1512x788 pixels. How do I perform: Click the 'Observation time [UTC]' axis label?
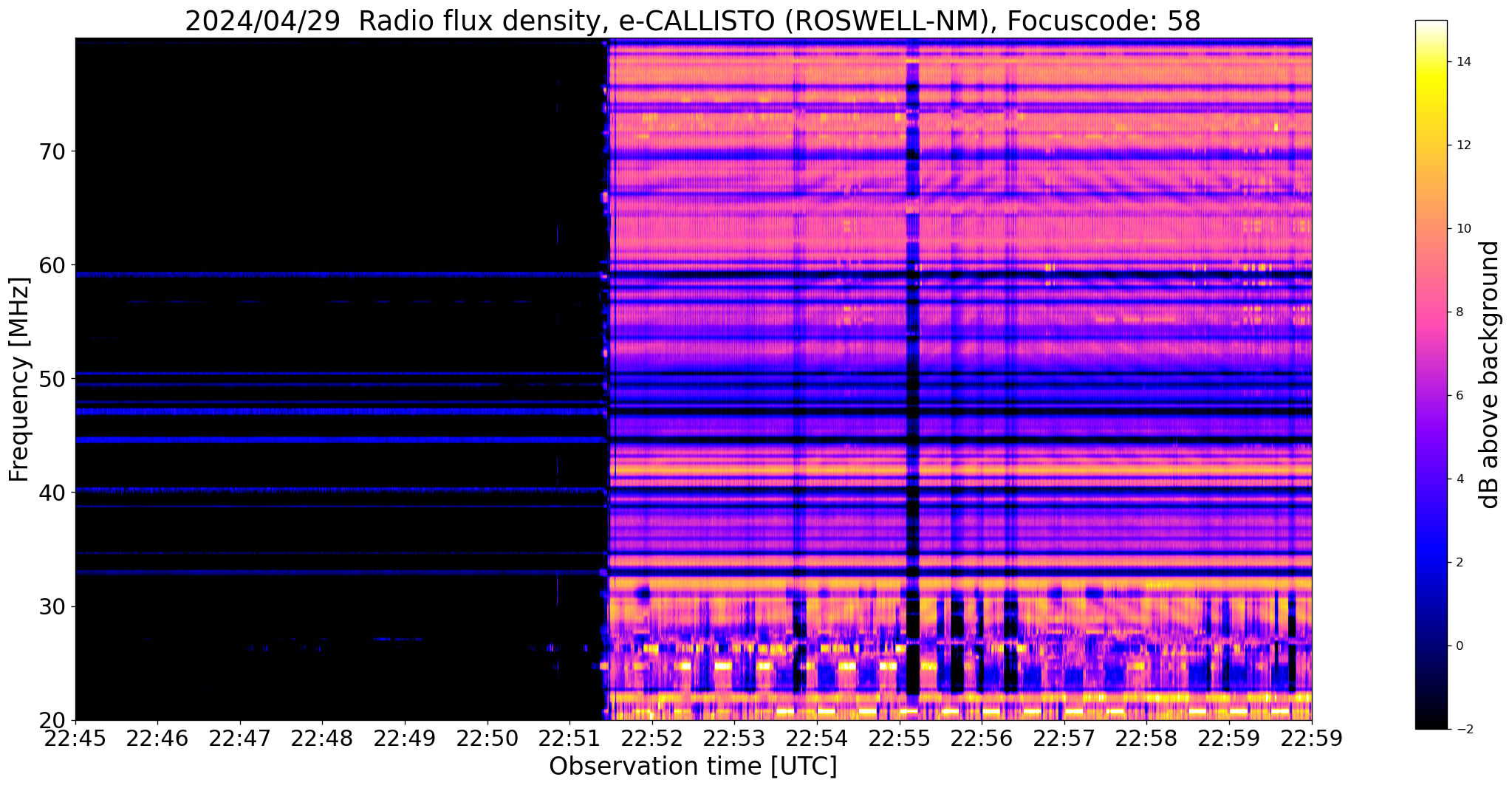click(693, 767)
